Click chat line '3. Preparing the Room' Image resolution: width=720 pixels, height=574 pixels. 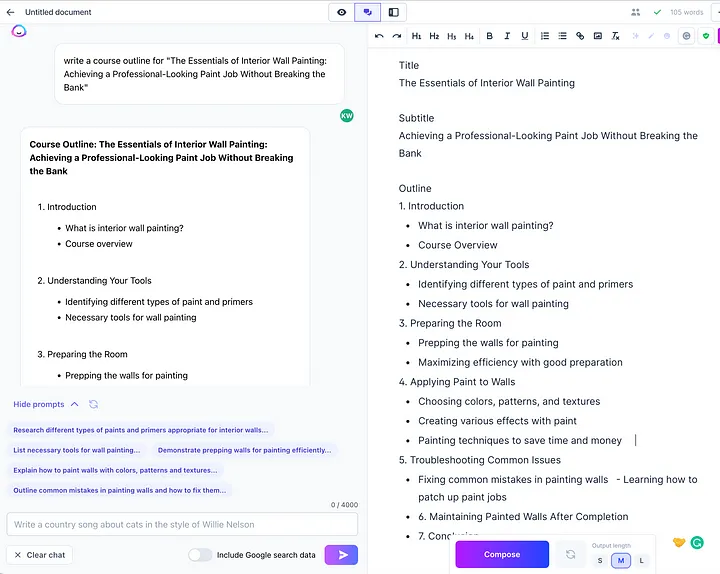click(x=82, y=355)
